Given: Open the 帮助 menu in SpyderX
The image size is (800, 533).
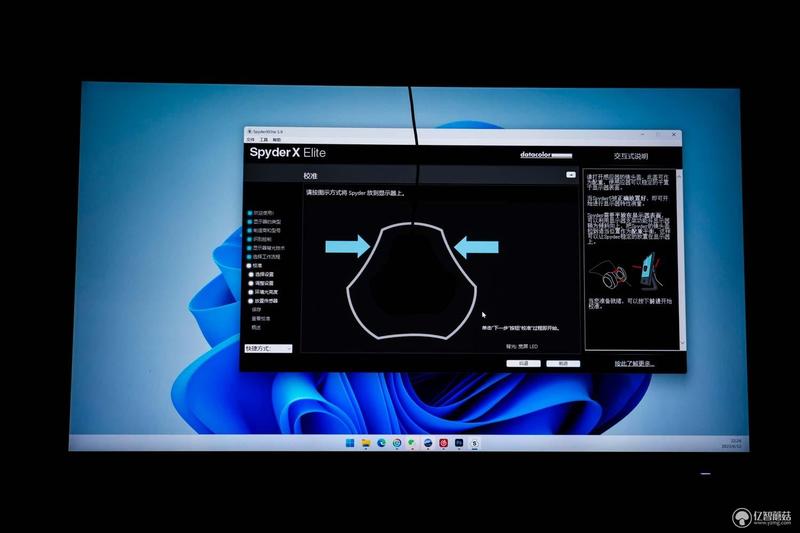Looking at the screenshot, I should click(277, 139).
